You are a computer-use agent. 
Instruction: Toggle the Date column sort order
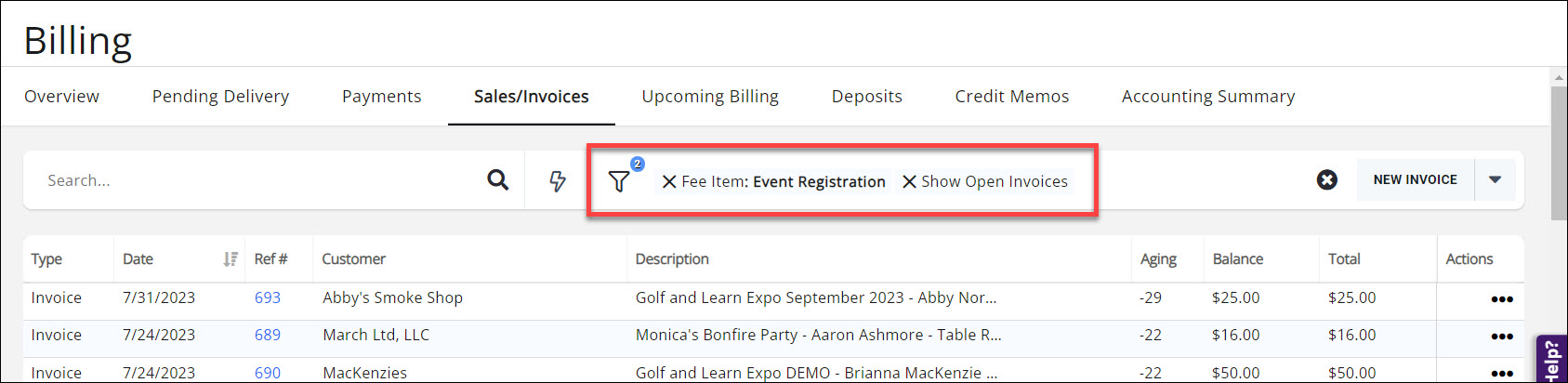[x=231, y=259]
